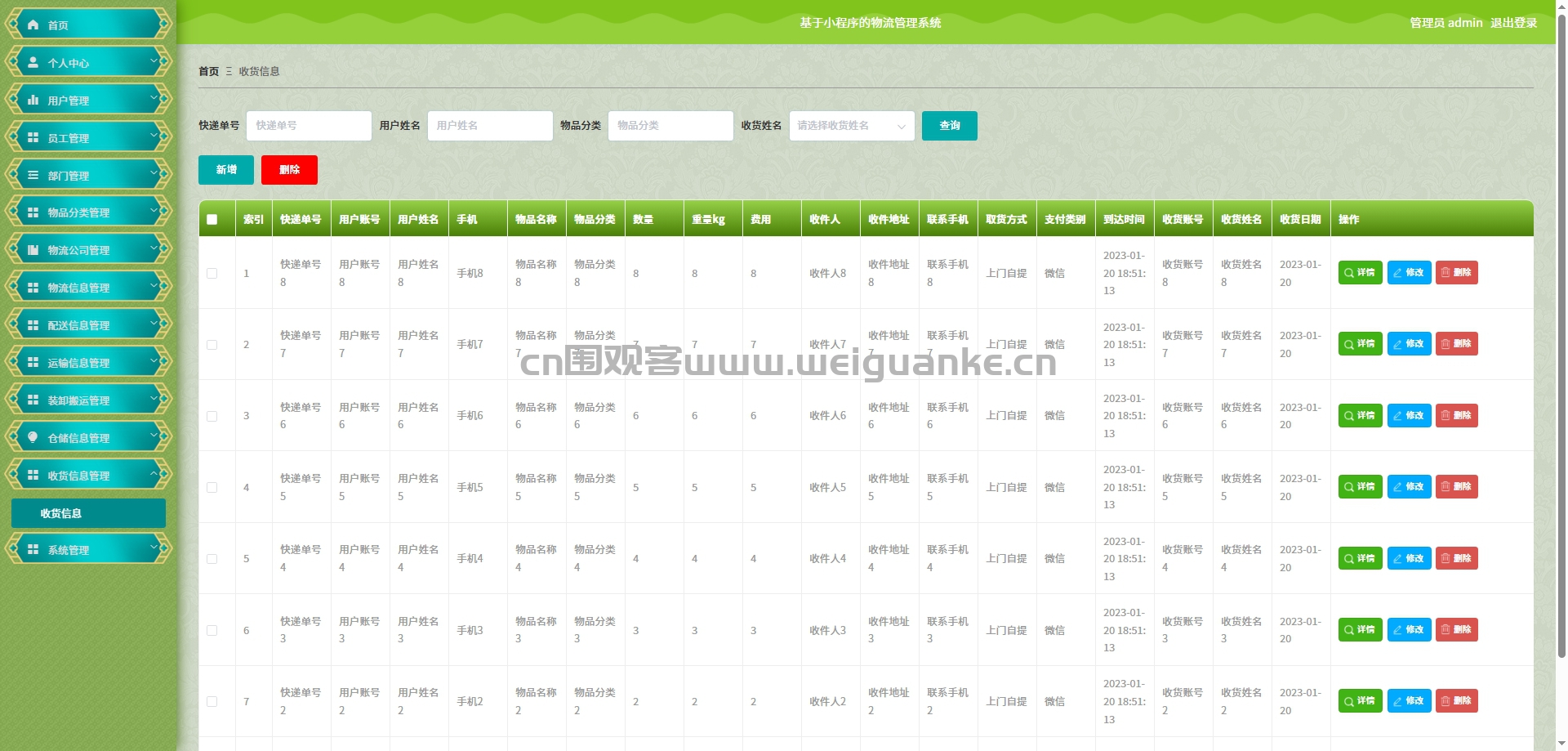1568x751 pixels.
Task: Click the grid icon beside 装卸搬运管理
Action: tap(33, 400)
